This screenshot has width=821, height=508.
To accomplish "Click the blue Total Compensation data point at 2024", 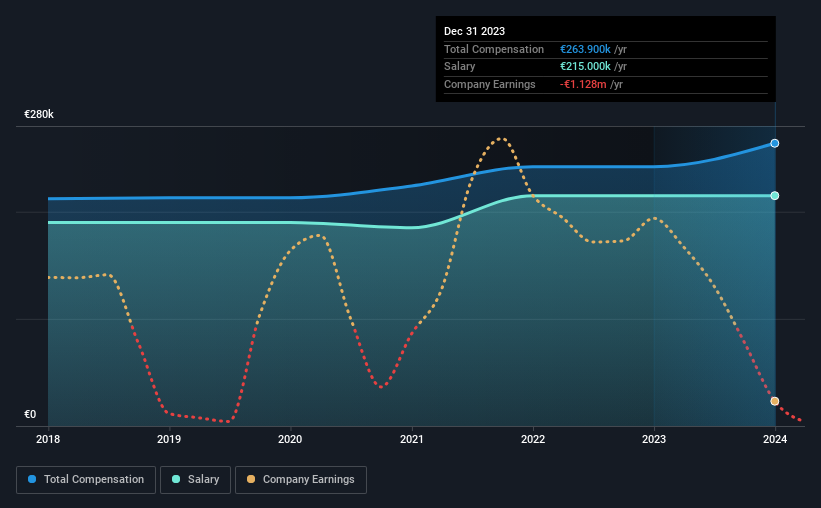I will coord(774,143).
